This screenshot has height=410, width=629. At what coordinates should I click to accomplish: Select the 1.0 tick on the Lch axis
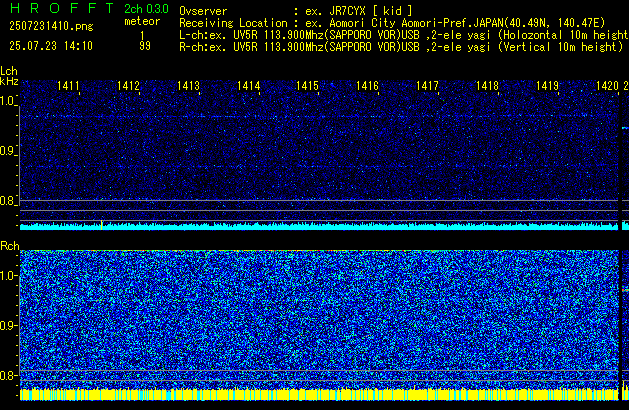(x=8, y=101)
